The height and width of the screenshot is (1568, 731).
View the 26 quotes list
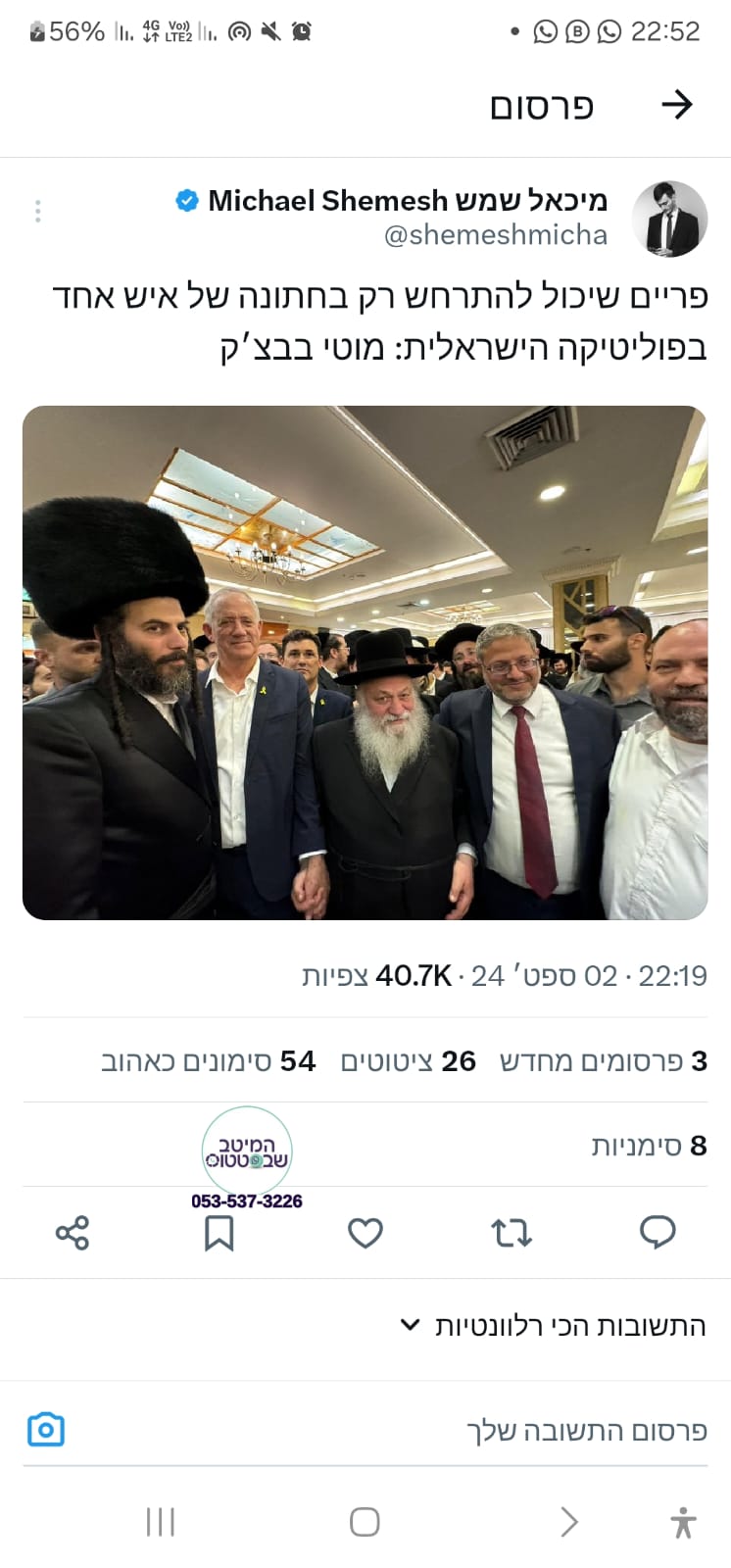pyautogui.click(x=408, y=1061)
